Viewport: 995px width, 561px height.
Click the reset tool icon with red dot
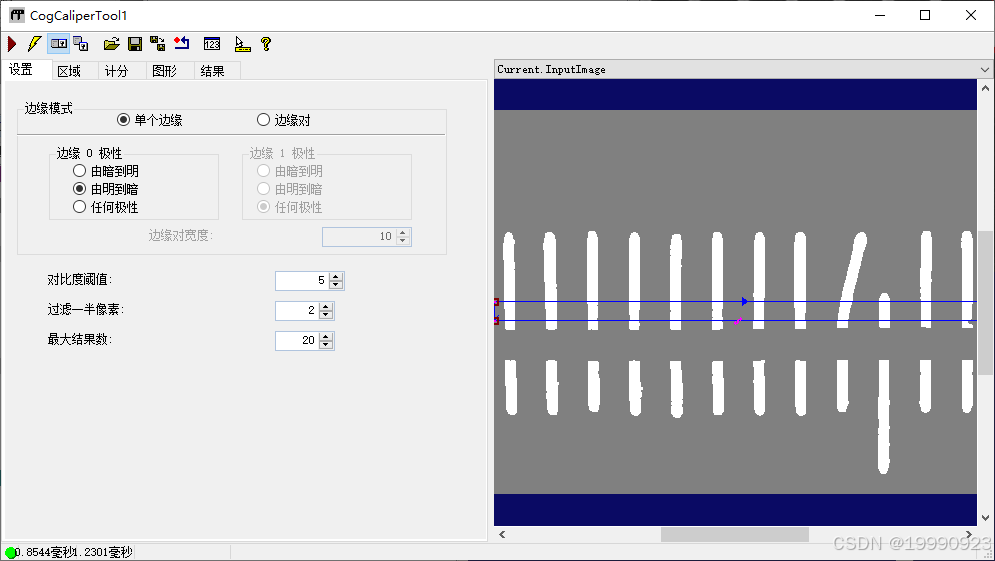181,43
